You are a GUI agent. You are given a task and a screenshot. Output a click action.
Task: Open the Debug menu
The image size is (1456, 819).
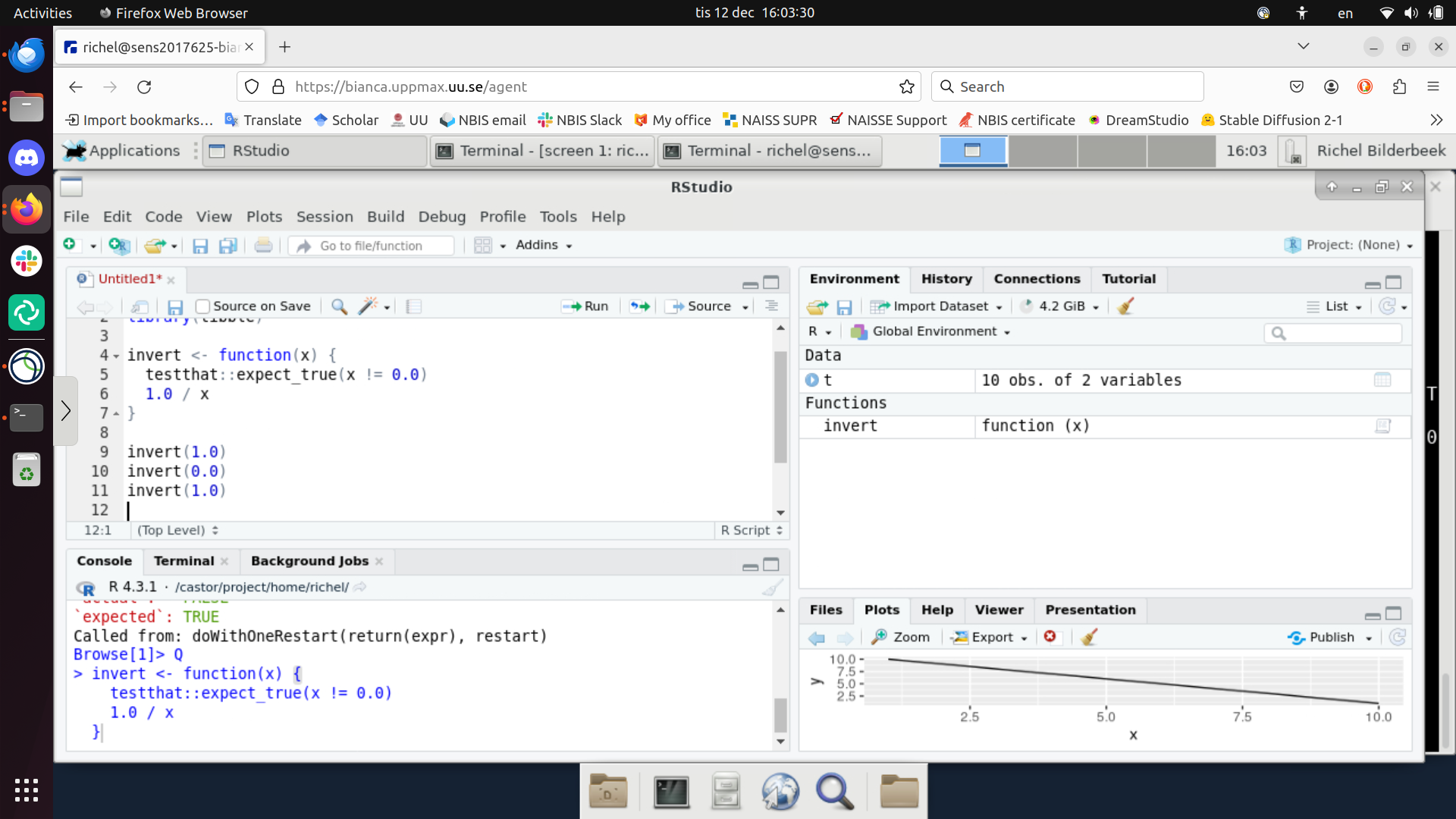[441, 216]
